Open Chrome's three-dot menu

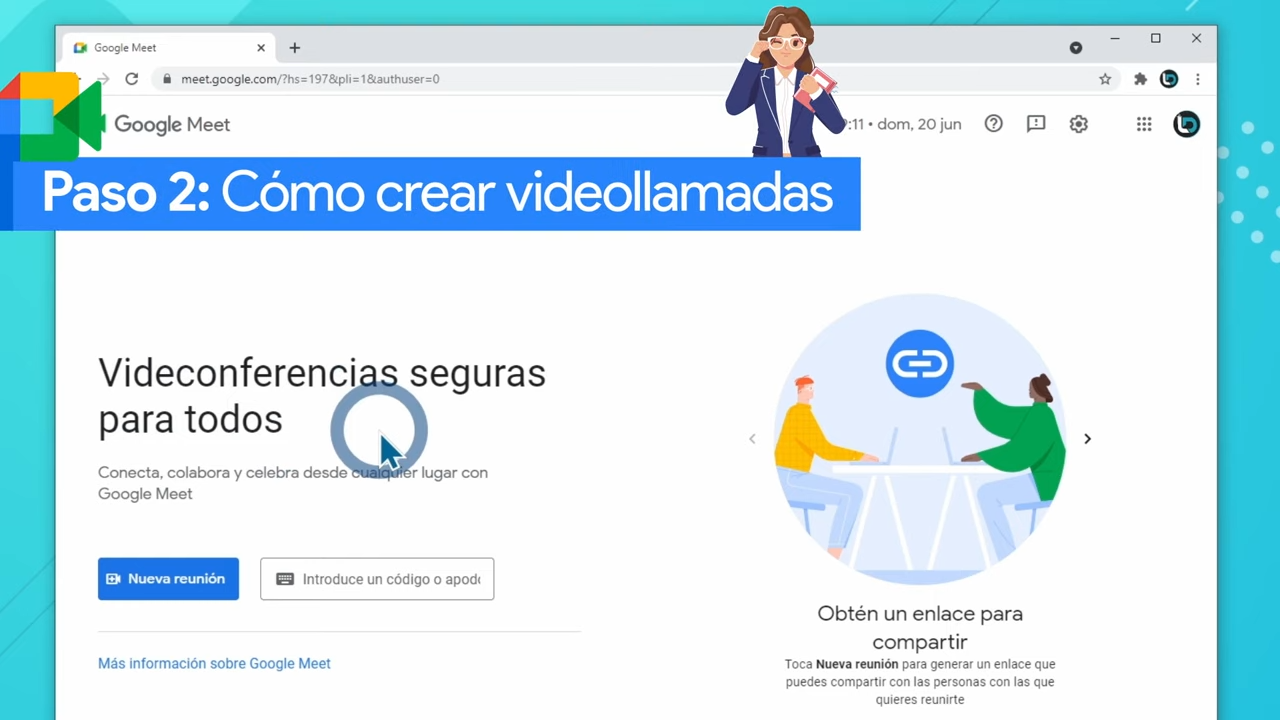(x=1197, y=79)
